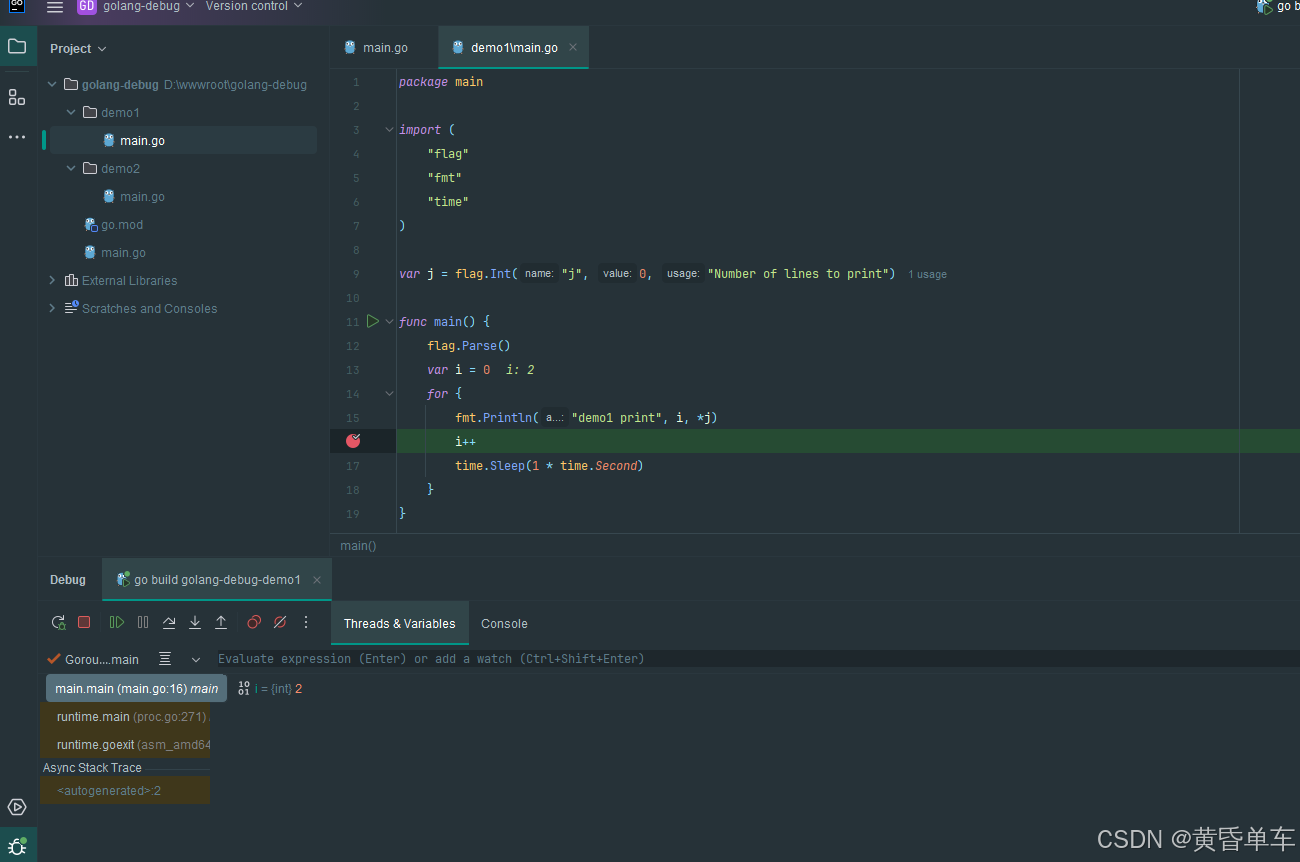The image size is (1300, 862).
Task: Open the Version control dropdown menu
Action: [x=253, y=6]
